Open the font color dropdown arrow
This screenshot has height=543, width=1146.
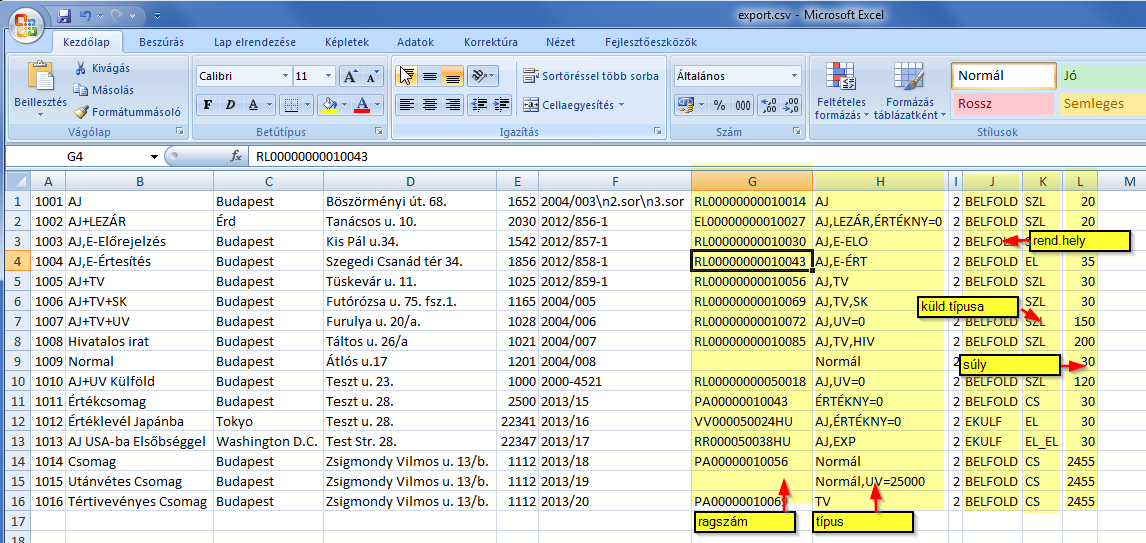[376, 105]
